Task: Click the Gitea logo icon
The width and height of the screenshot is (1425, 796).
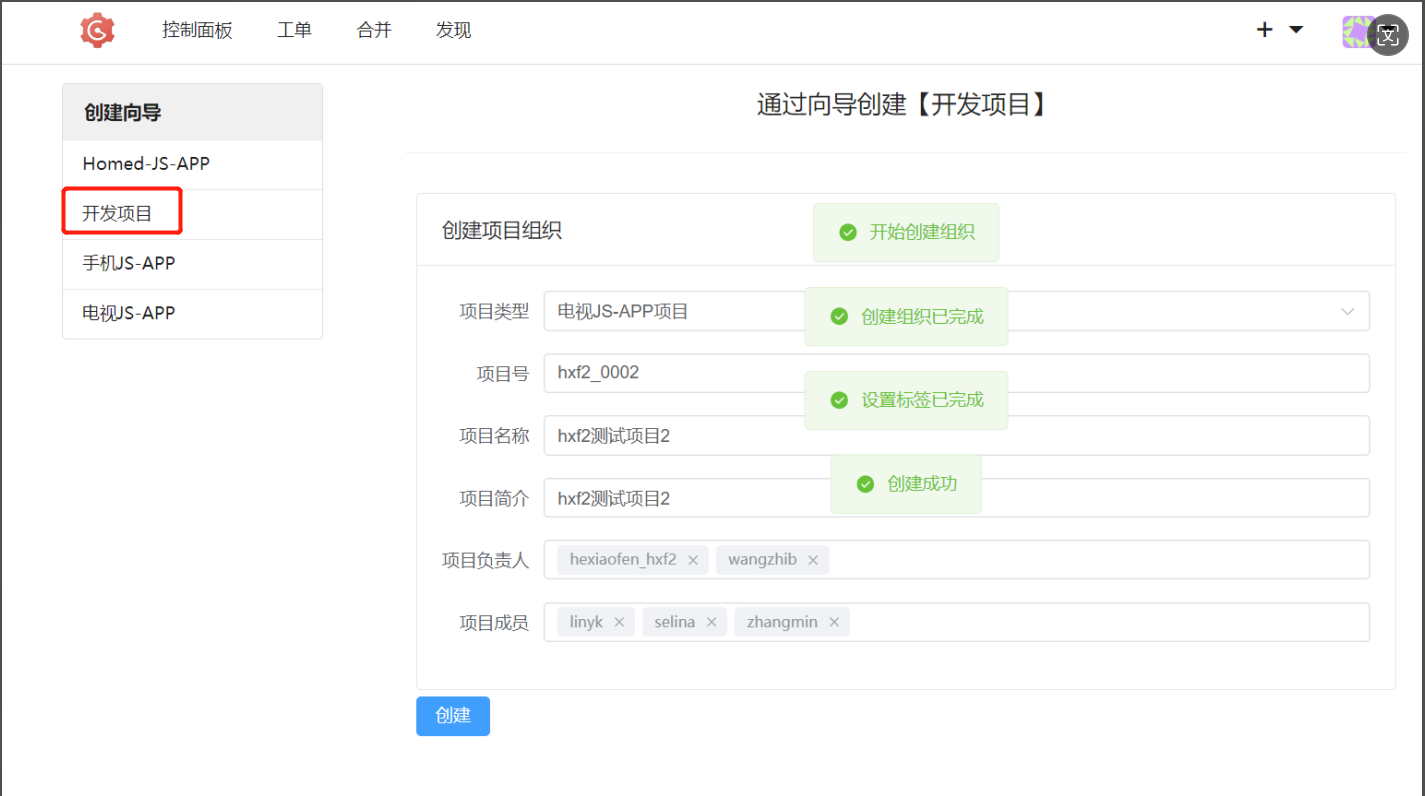Action: [x=97, y=30]
